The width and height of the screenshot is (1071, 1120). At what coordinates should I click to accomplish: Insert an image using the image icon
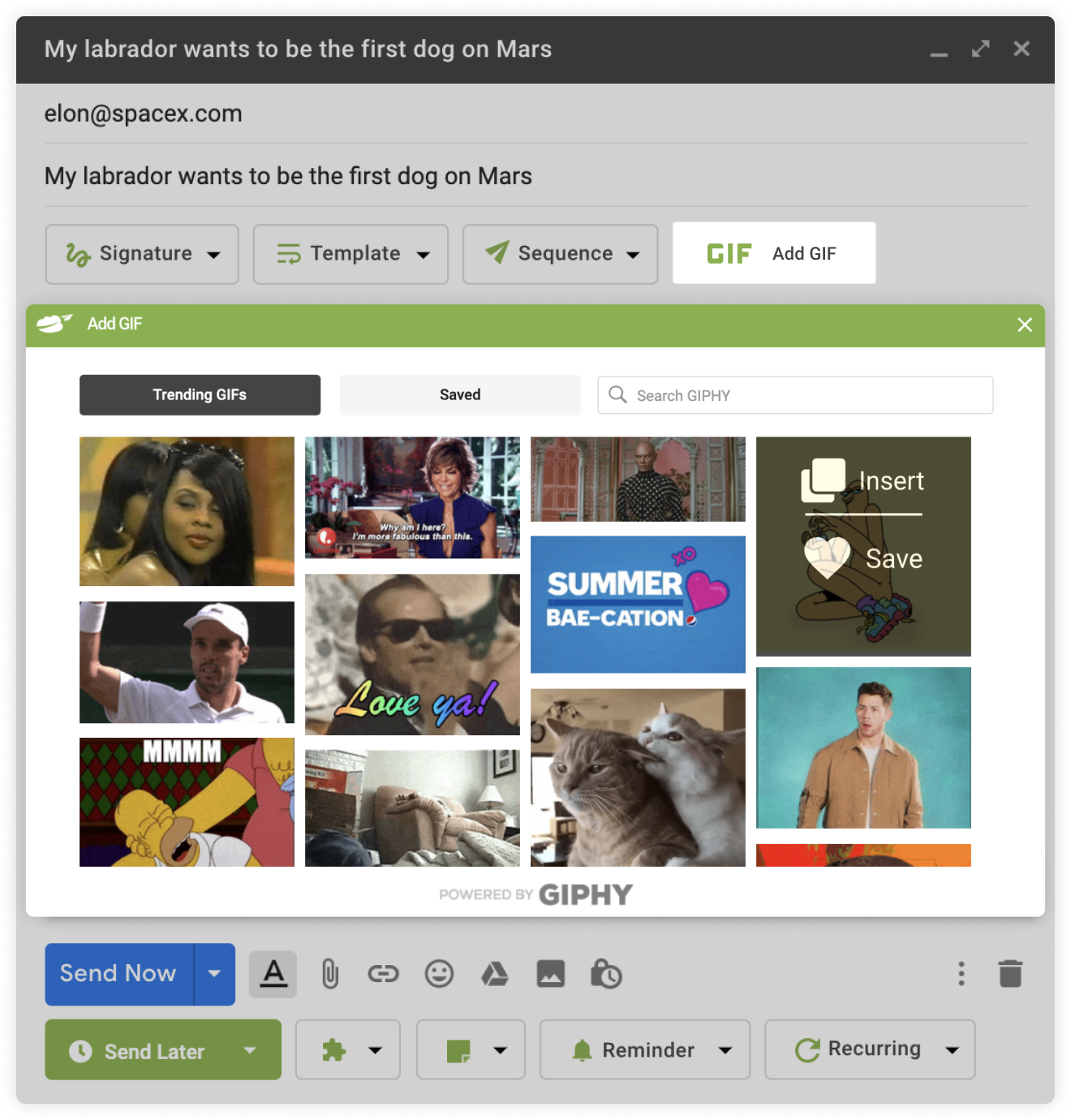point(550,974)
